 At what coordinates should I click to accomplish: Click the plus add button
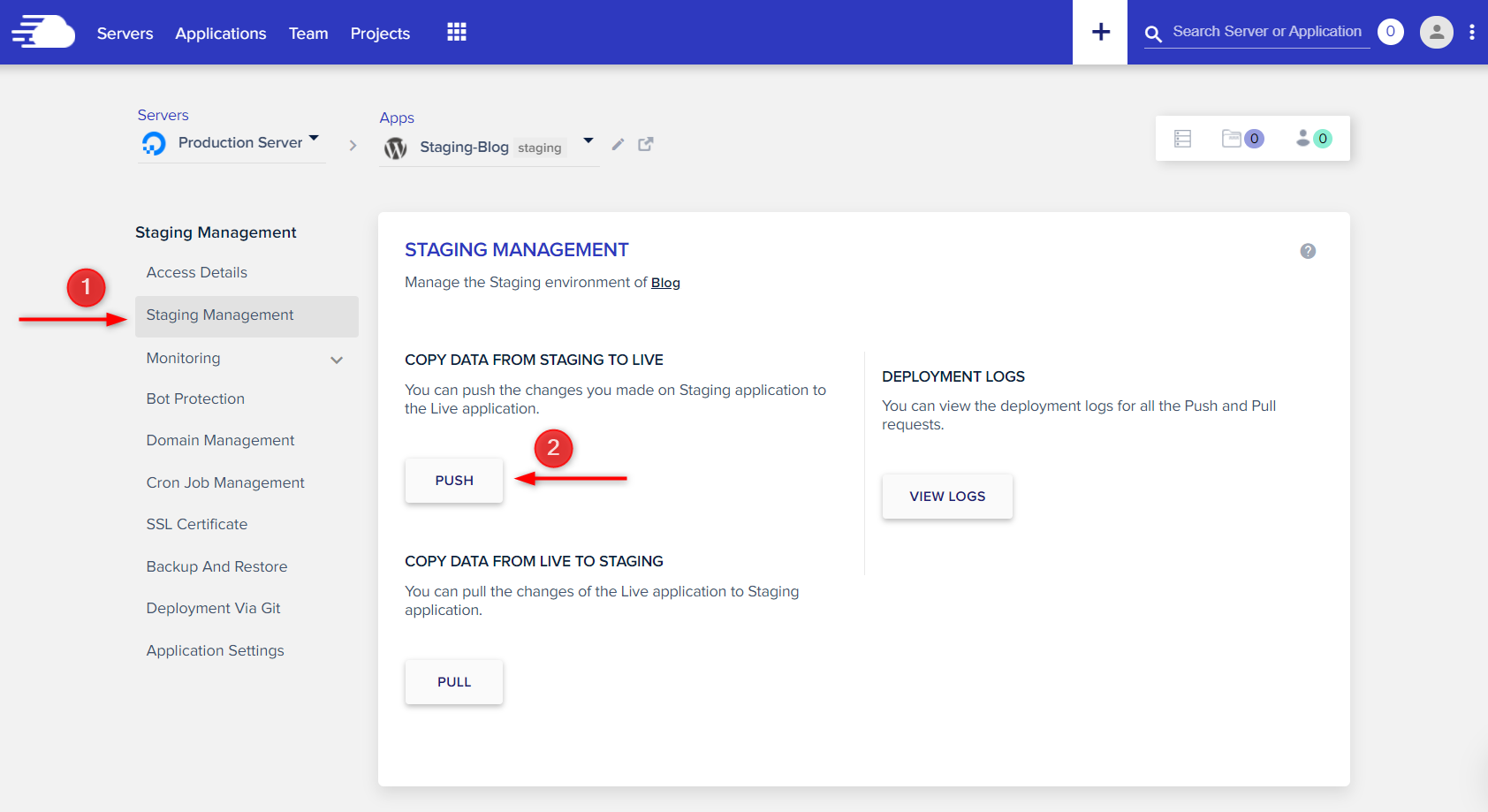[x=1100, y=32]
